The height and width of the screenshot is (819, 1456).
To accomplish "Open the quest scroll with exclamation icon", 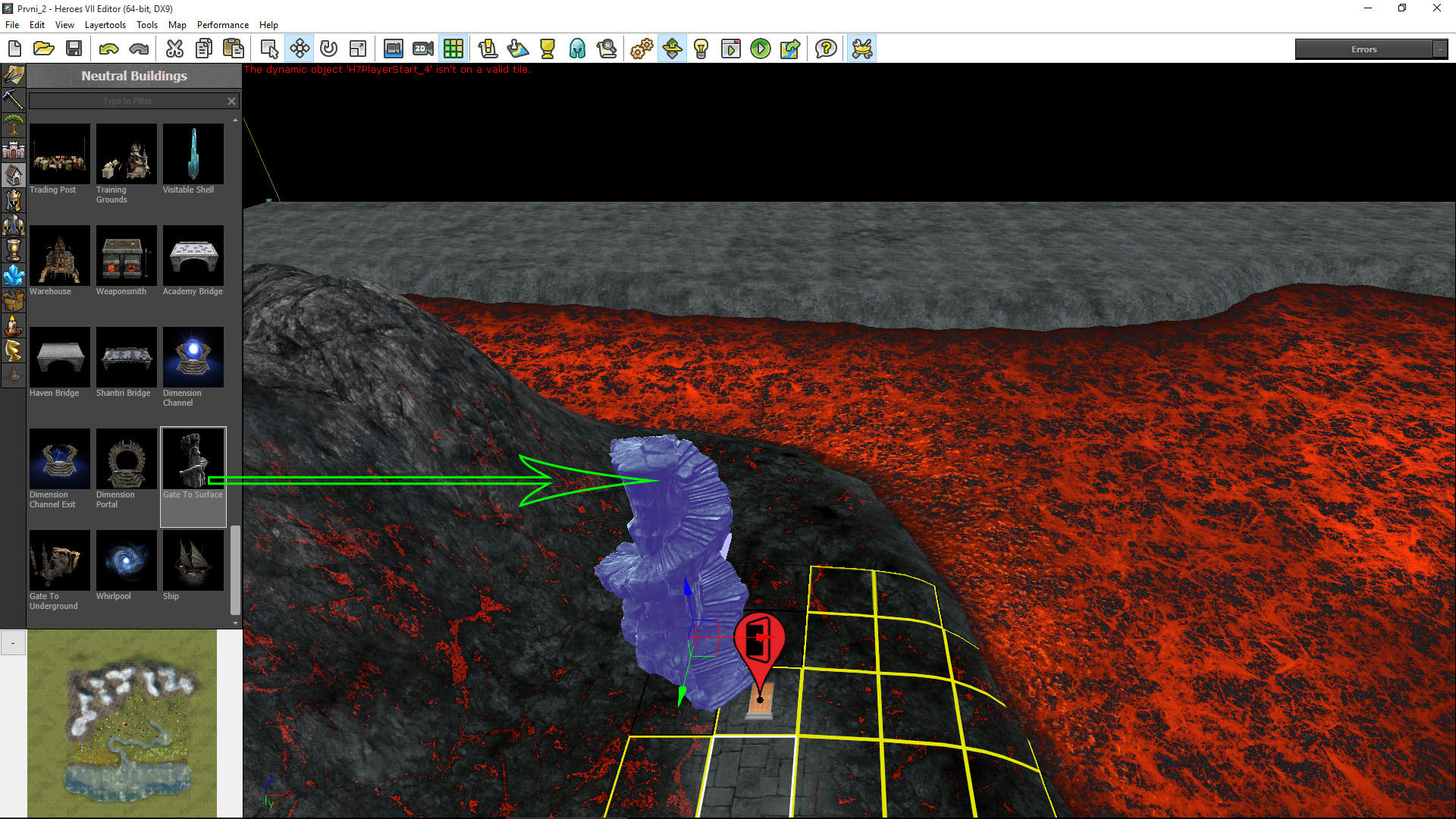I will [488, 49].
